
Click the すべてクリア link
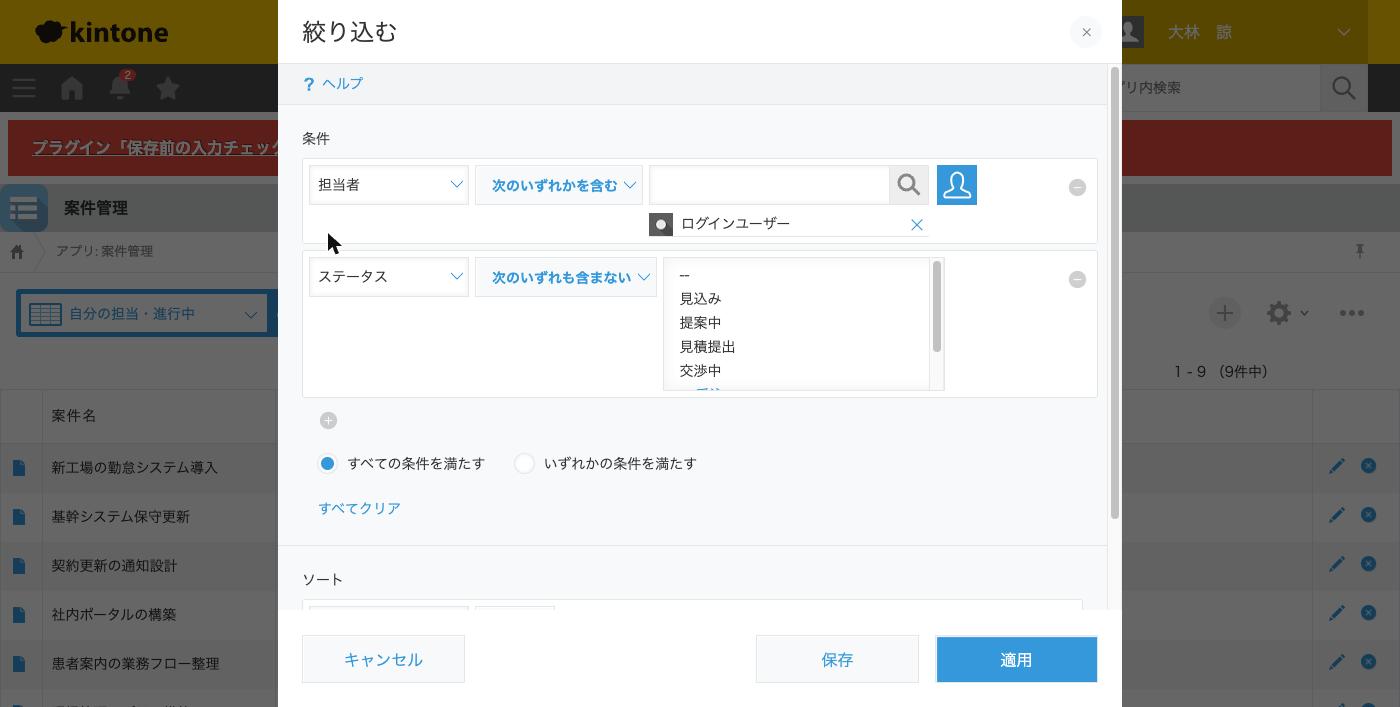coord(359,509)
